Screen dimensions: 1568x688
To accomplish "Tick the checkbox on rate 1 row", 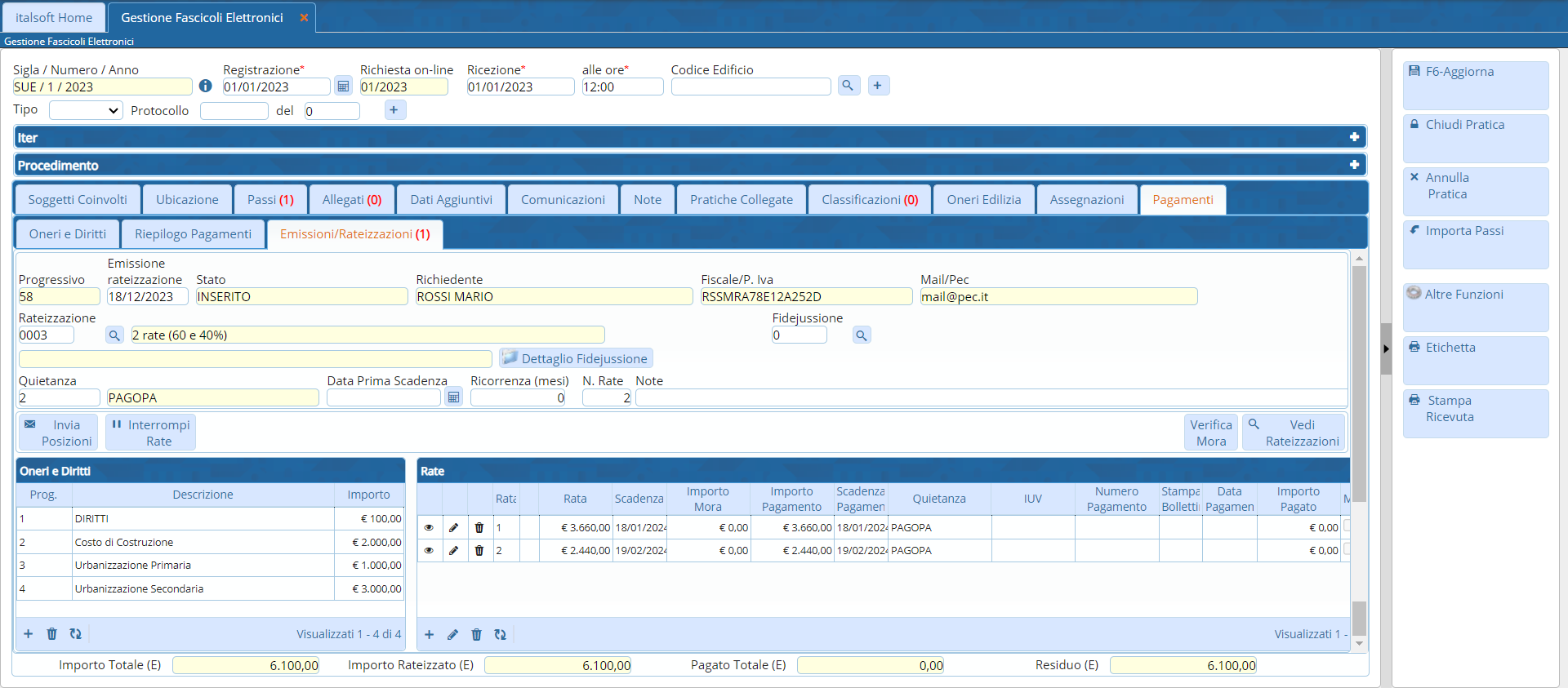I will pyautogui.click(x=1346, y=526).
